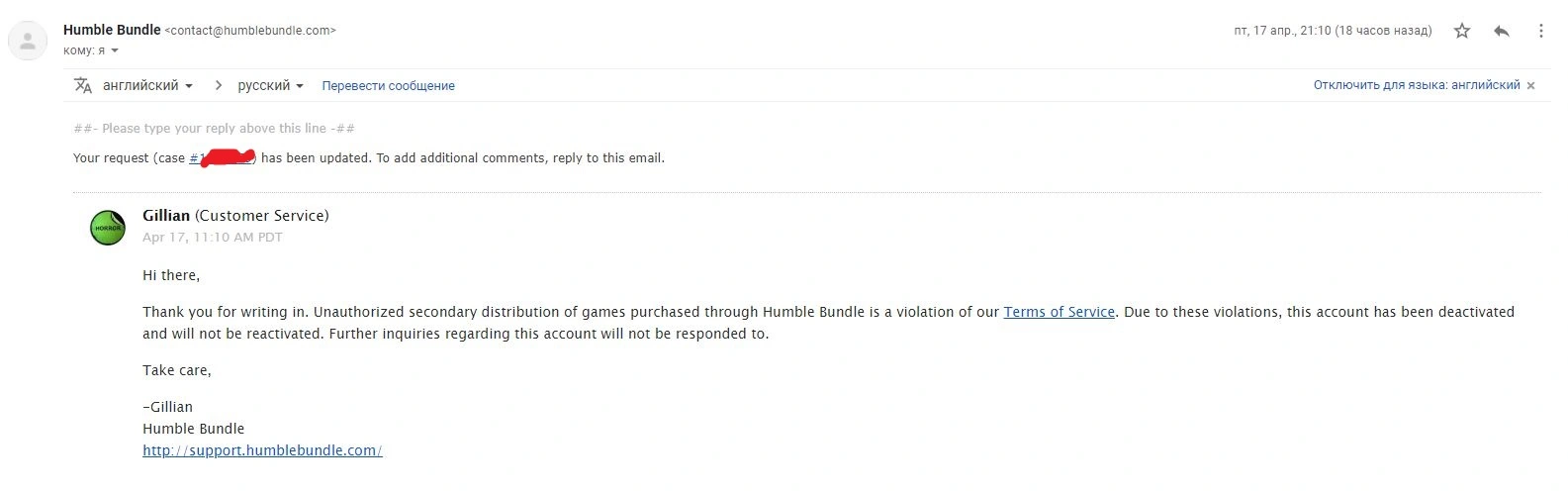
Task: Open the support.humblebundle.com link
Action: (262, 450)
